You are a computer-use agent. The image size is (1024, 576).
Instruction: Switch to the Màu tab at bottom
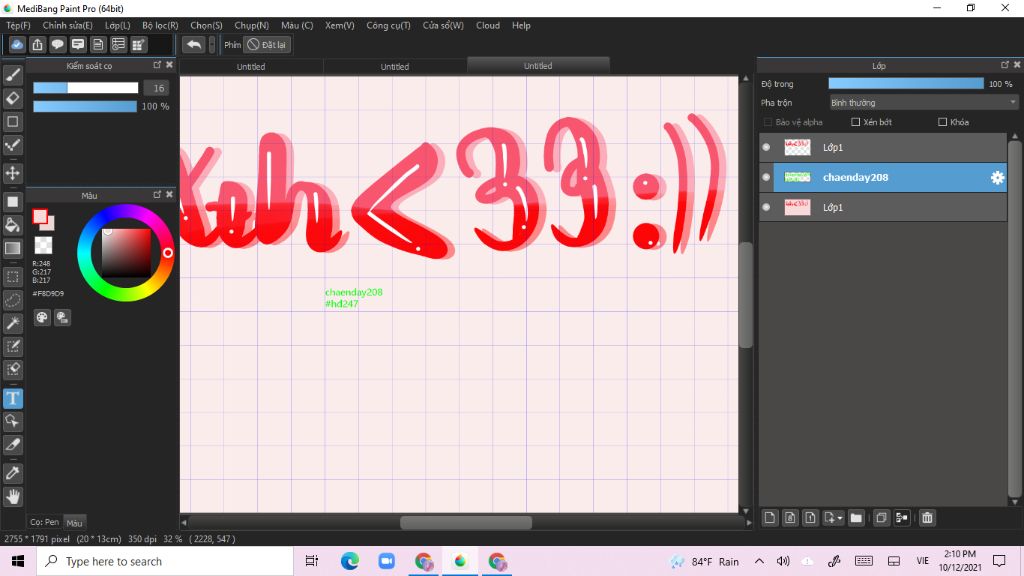click(74, 522)
